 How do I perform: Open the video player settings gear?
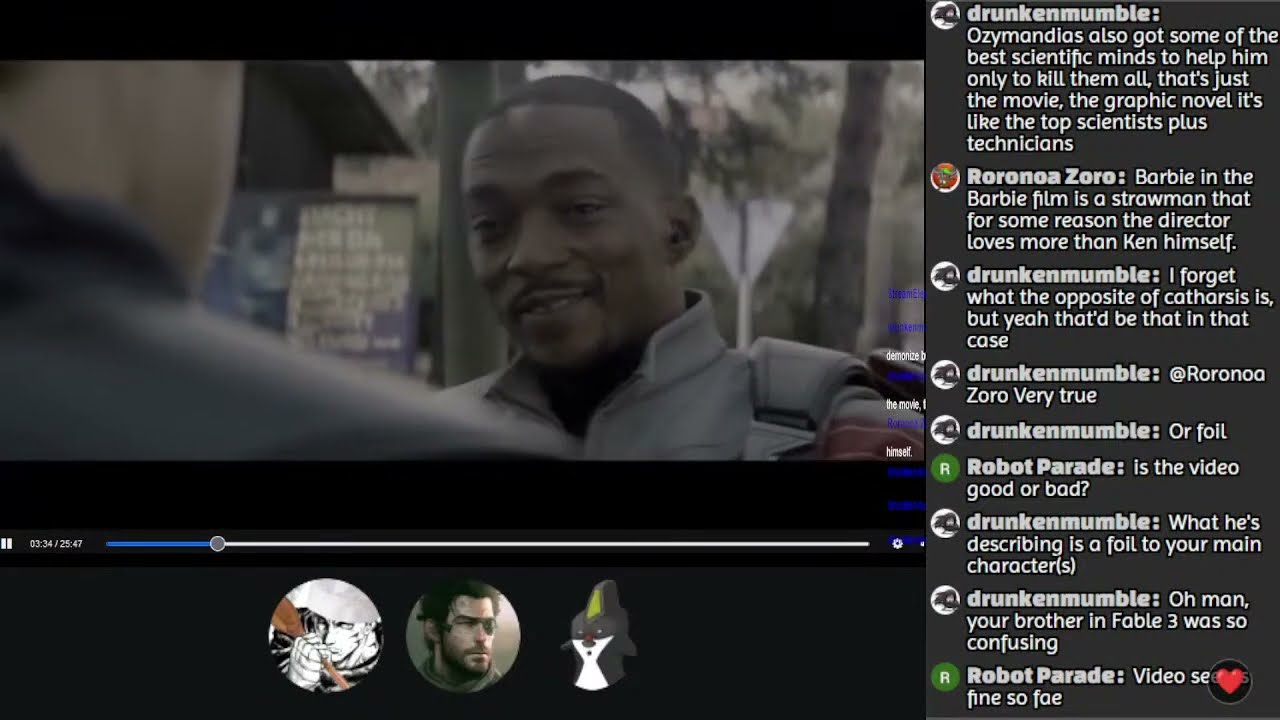point(897,544)
